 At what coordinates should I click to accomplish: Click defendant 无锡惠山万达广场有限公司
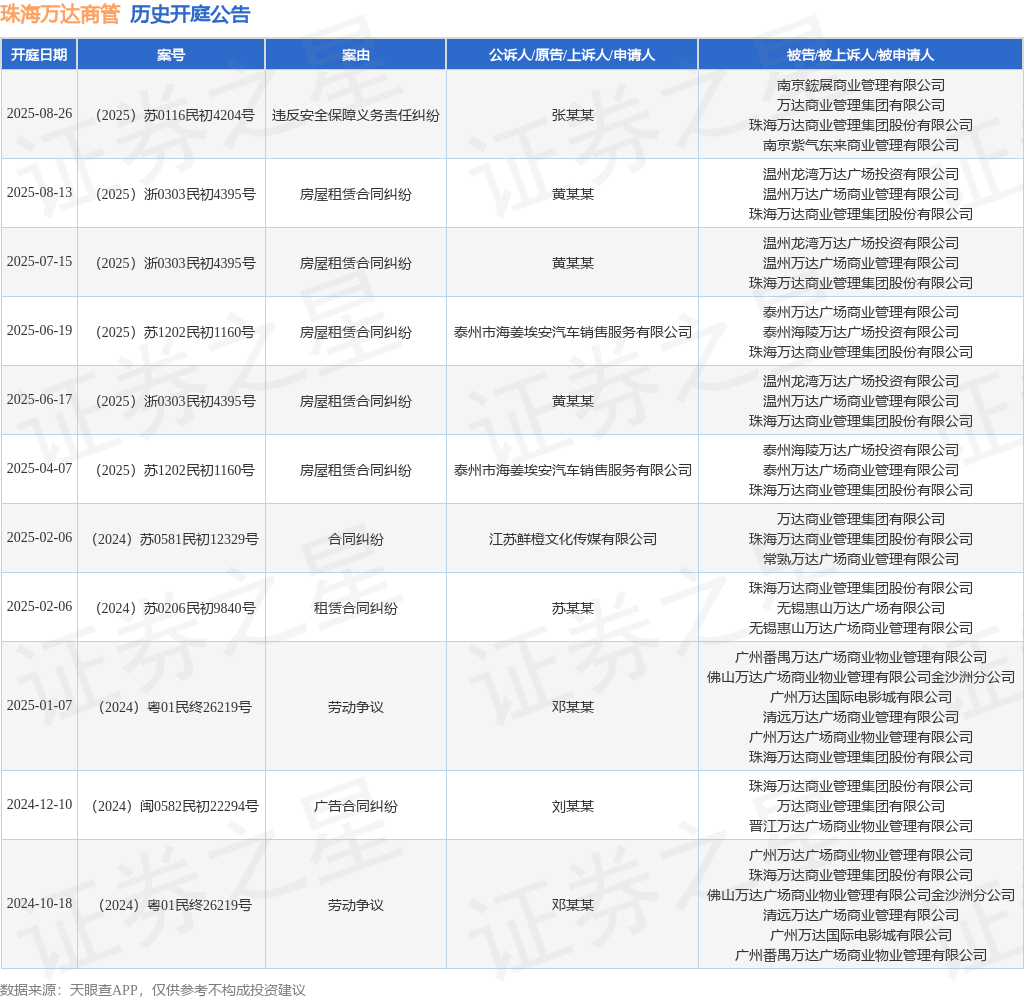[861, 609]
